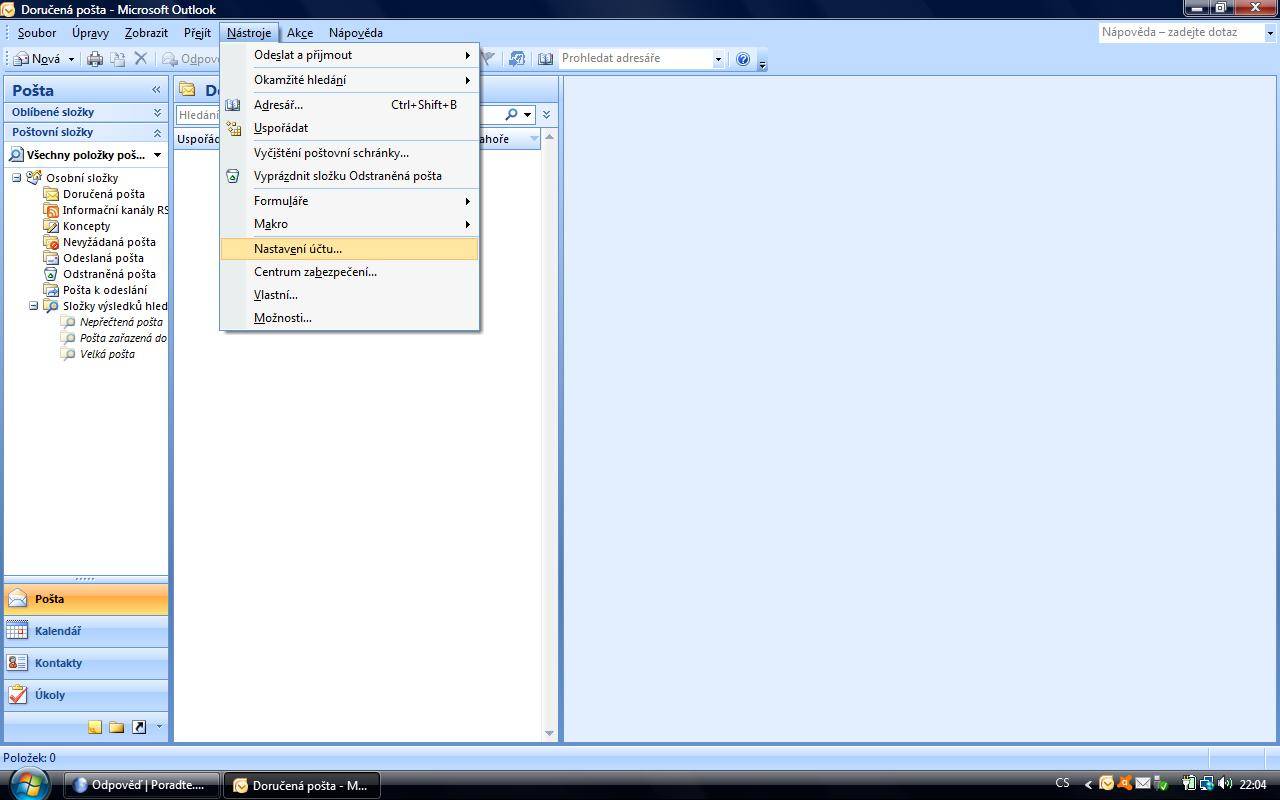Click the Nová new mail toolbar icon
Screen dimensions: 1280x800
pos(20,59)
